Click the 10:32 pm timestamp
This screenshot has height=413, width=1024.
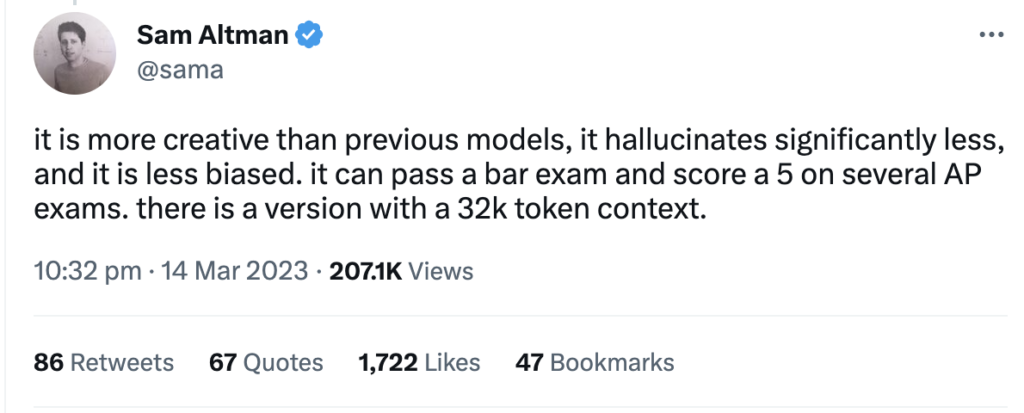(x=88, y=271)
